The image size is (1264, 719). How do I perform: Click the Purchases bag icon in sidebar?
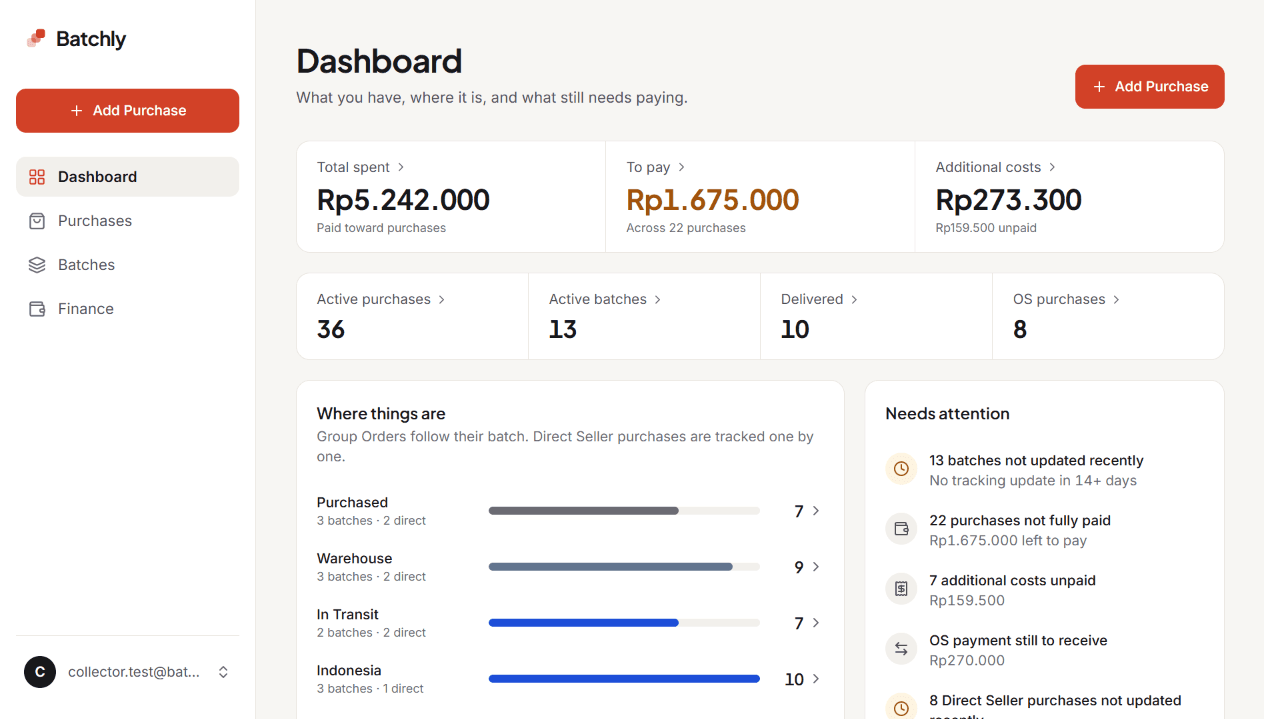pos(37,221)
